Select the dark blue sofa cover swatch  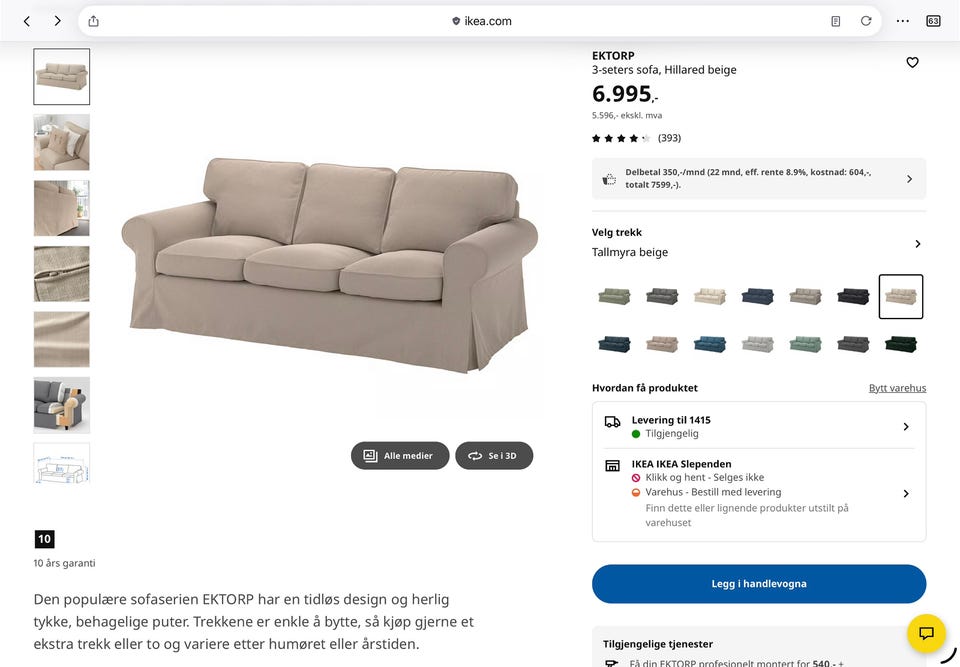tap(757, 296)
